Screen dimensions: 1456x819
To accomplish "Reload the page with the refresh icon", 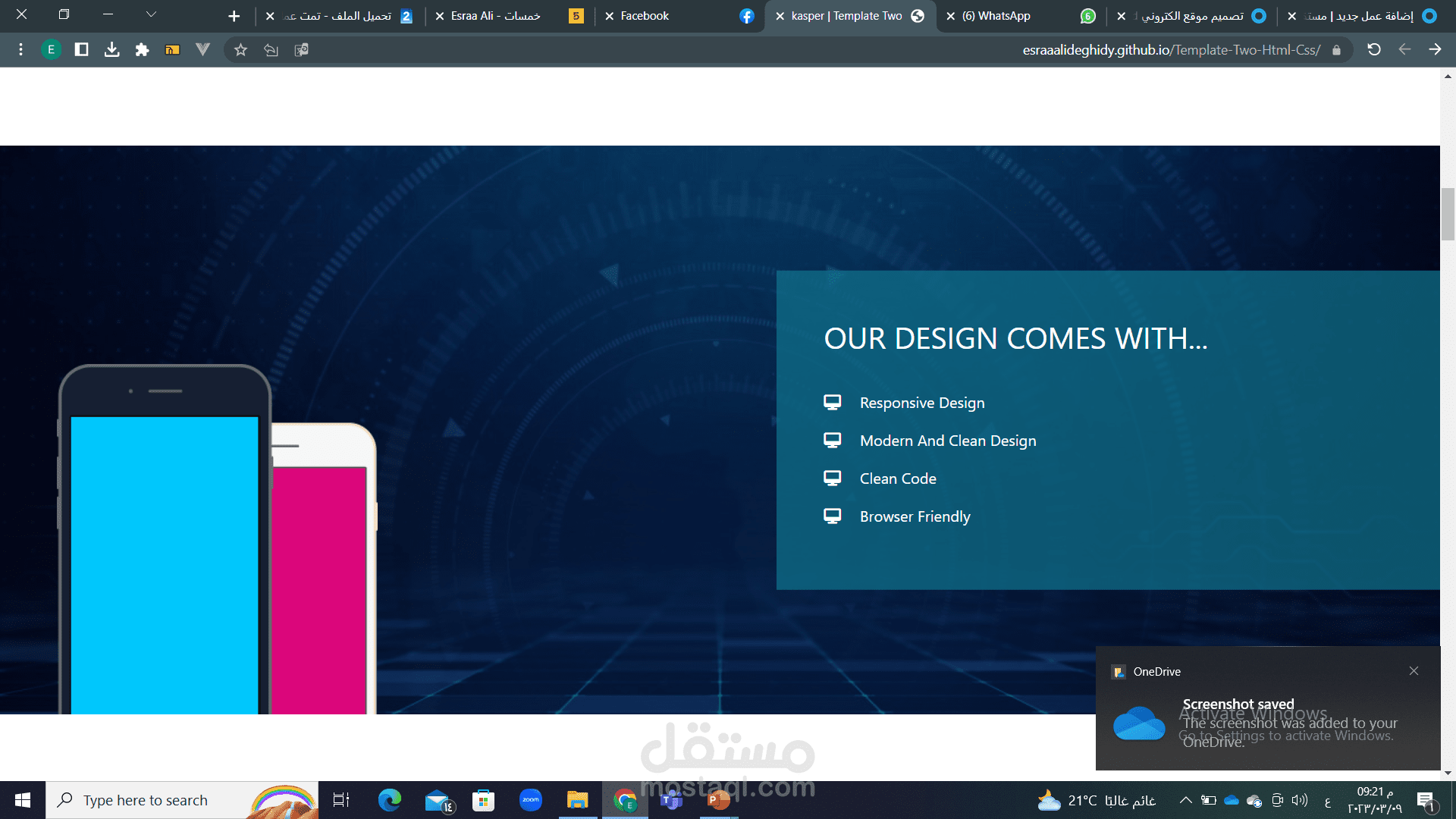I will click(1373, 50).
